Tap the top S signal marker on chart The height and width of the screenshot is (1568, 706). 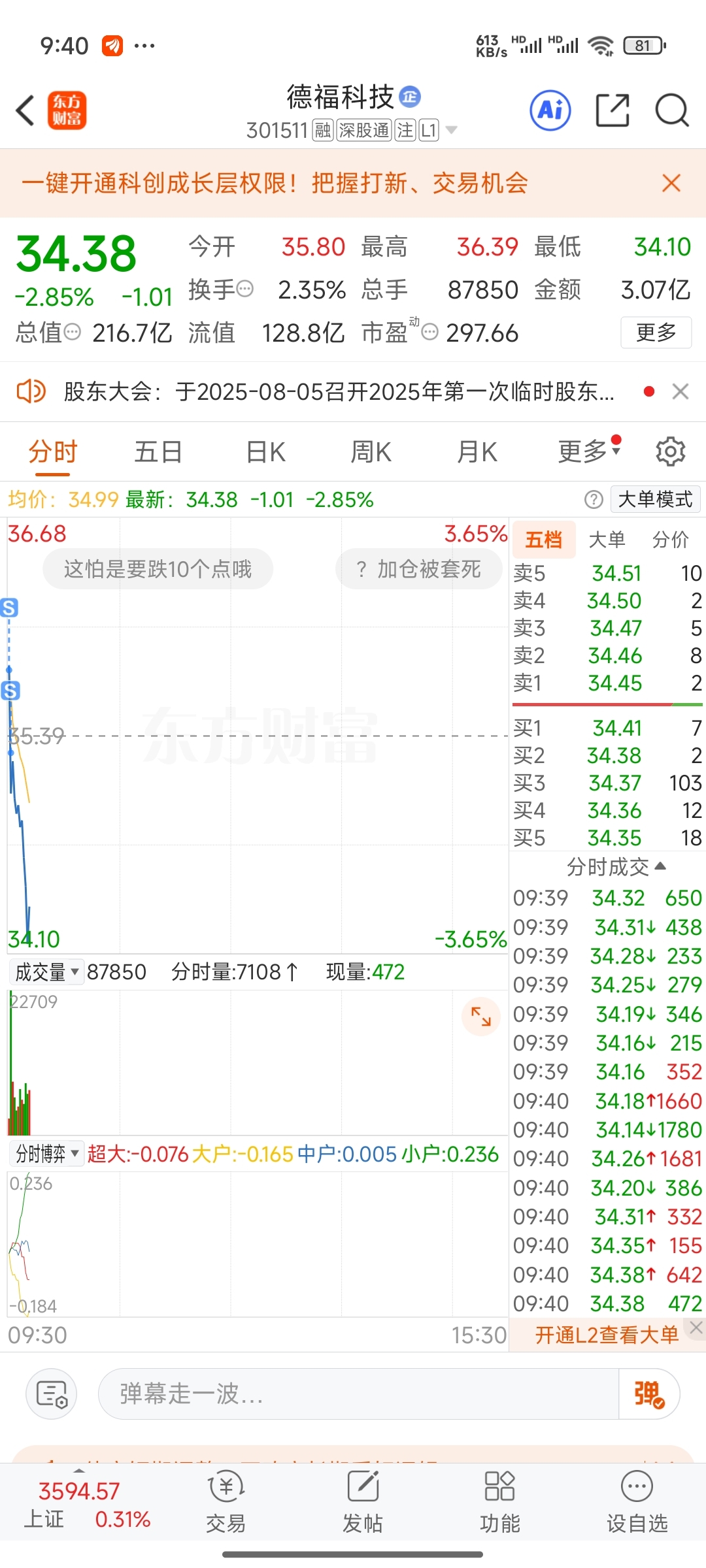point(9,608)
